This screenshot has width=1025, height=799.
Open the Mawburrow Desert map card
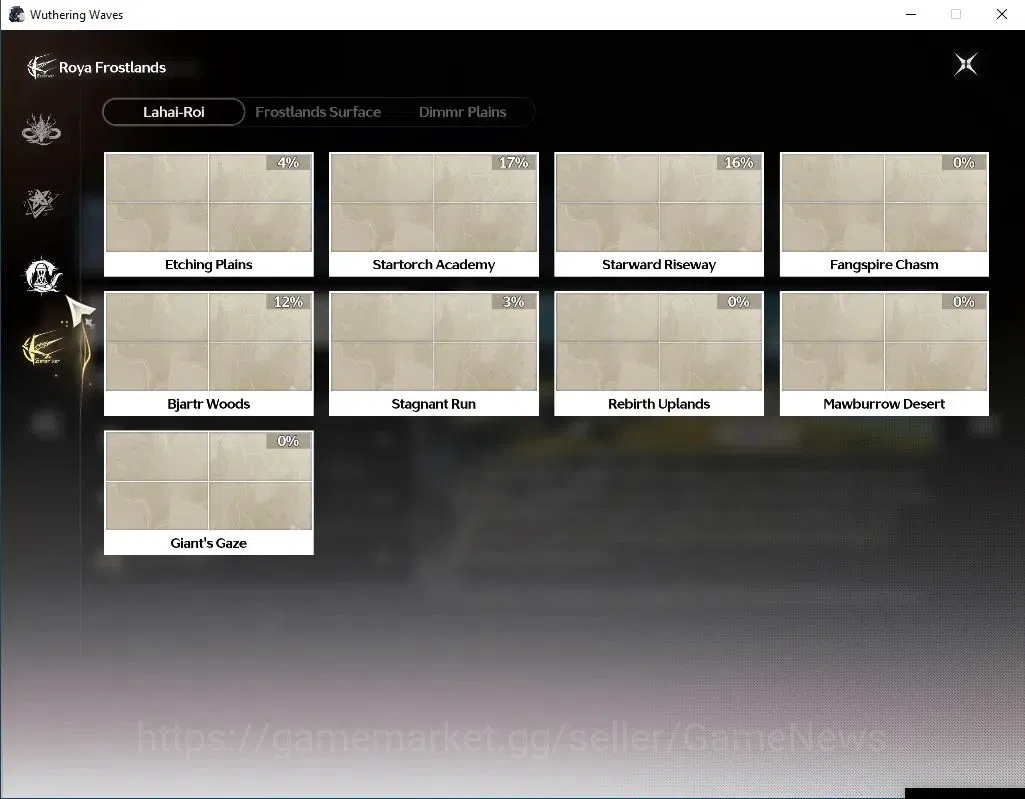[884, 354]
